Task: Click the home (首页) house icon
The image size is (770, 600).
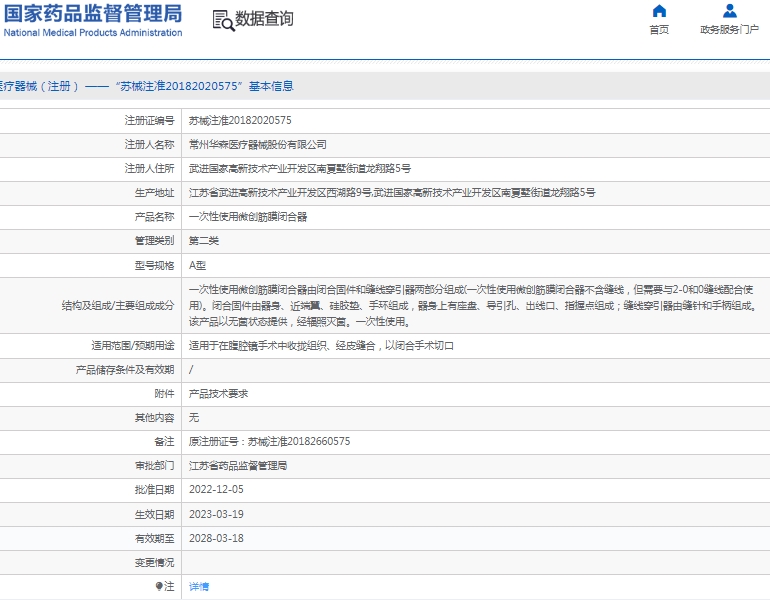Action: [x=659, y=11]
